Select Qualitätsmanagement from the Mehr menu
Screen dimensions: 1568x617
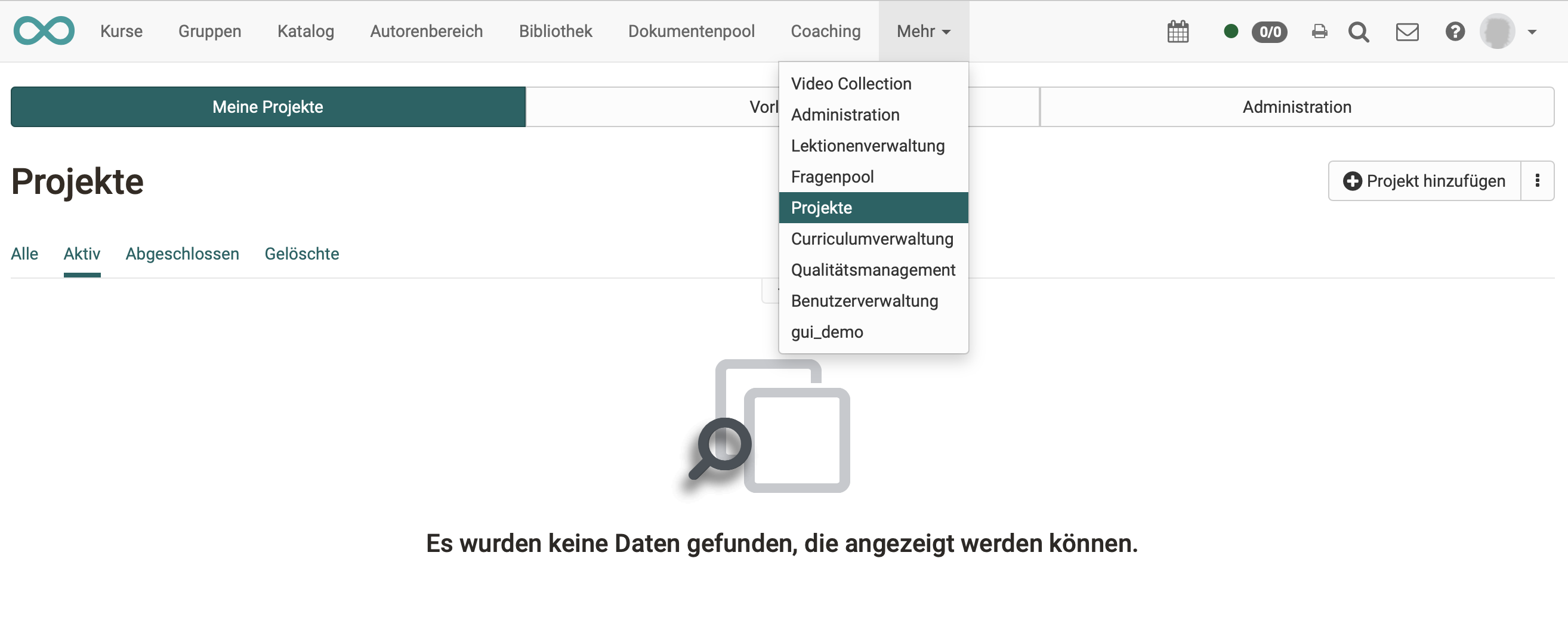tap(873, 270)
